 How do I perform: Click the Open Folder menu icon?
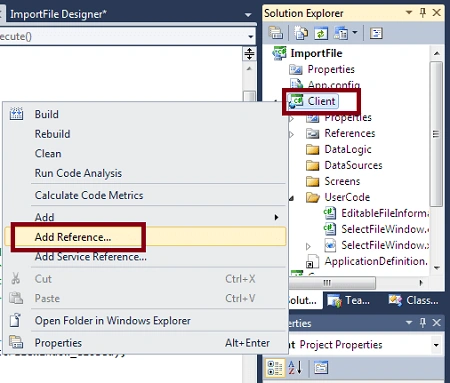tap(16, 320)
